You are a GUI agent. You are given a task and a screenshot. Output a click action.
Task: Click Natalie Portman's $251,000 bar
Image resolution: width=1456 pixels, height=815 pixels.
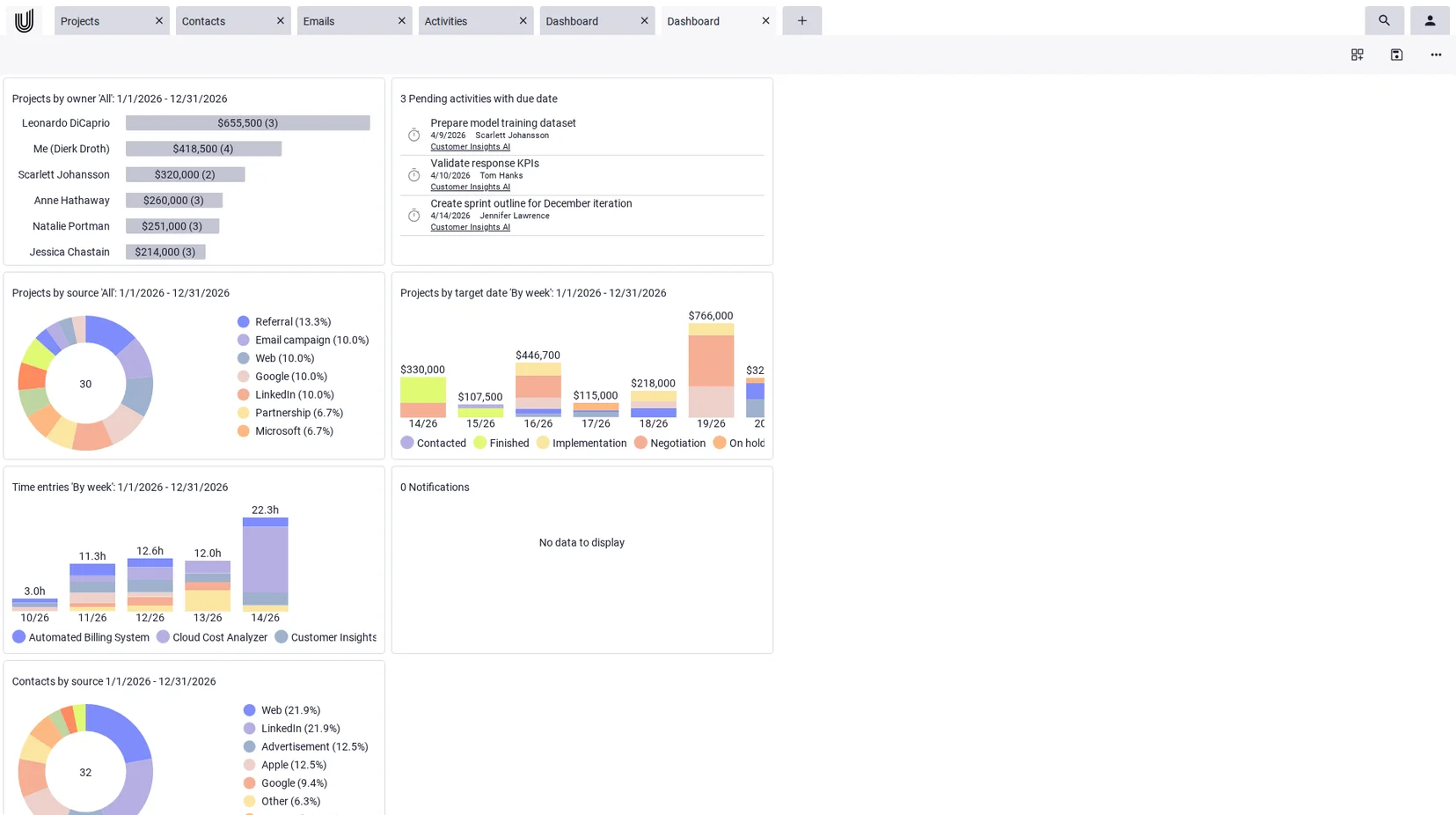172,226
